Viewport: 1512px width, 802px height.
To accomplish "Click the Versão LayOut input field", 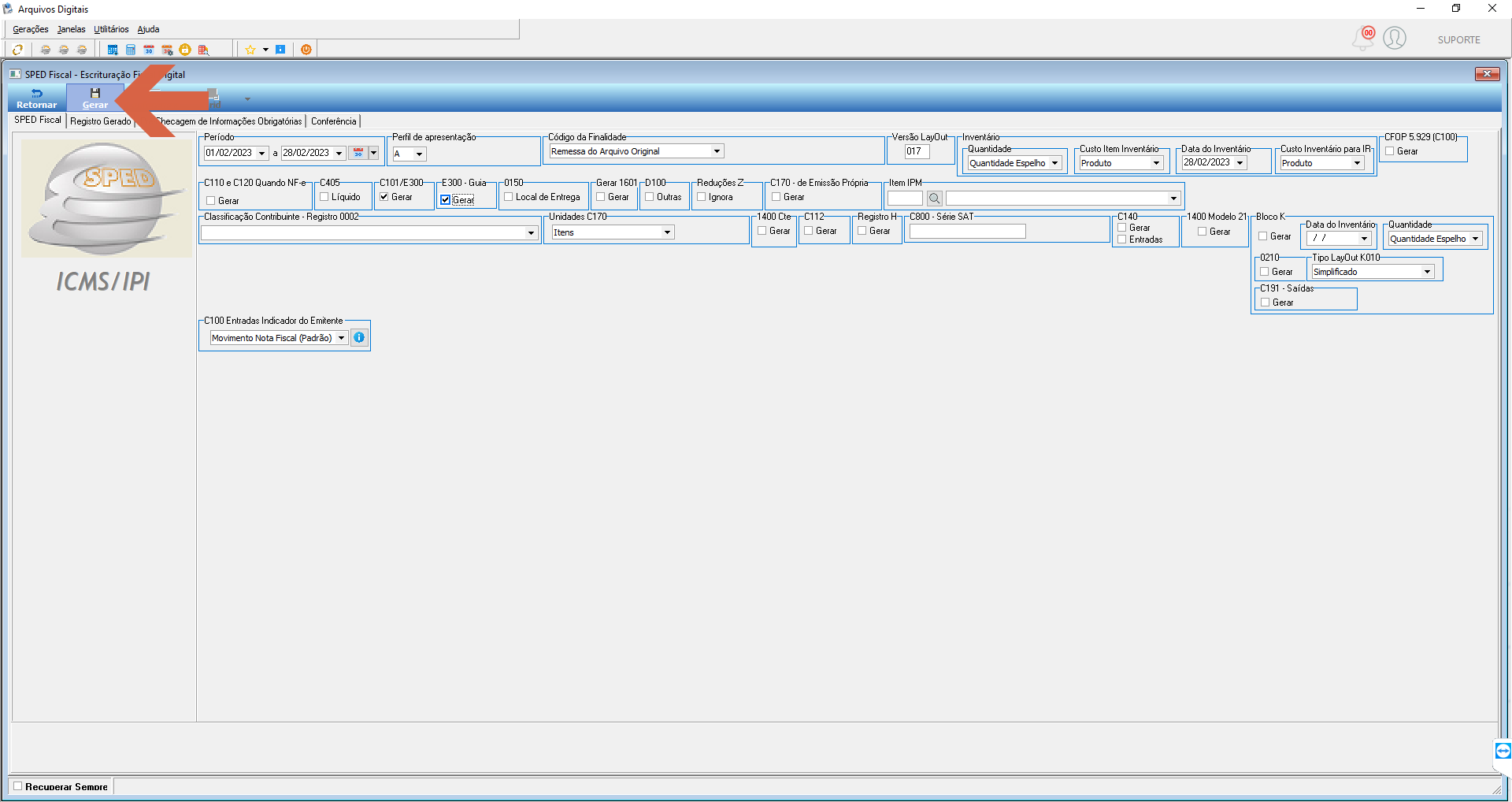I will click(x=917, y=151).
